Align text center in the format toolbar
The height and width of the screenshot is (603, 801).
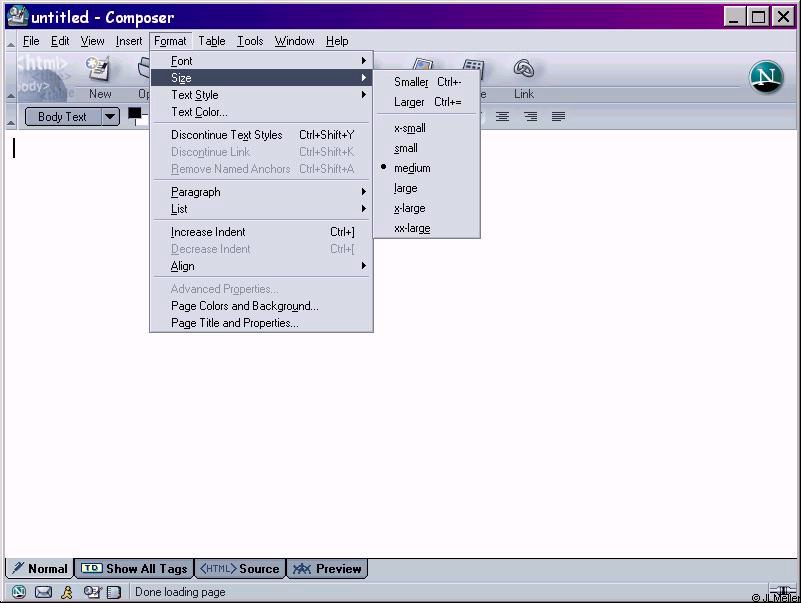(502, 117)
